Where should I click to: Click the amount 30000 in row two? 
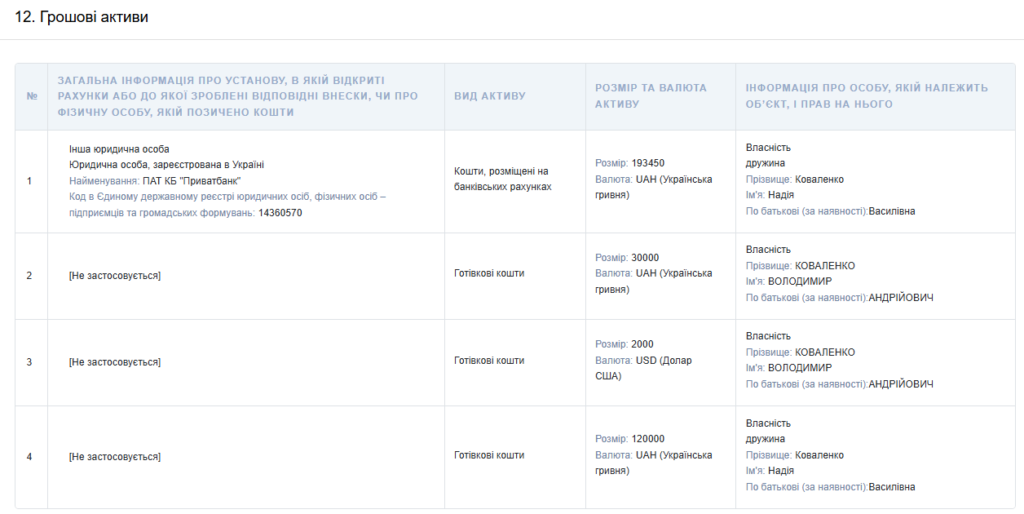(645, 257)
